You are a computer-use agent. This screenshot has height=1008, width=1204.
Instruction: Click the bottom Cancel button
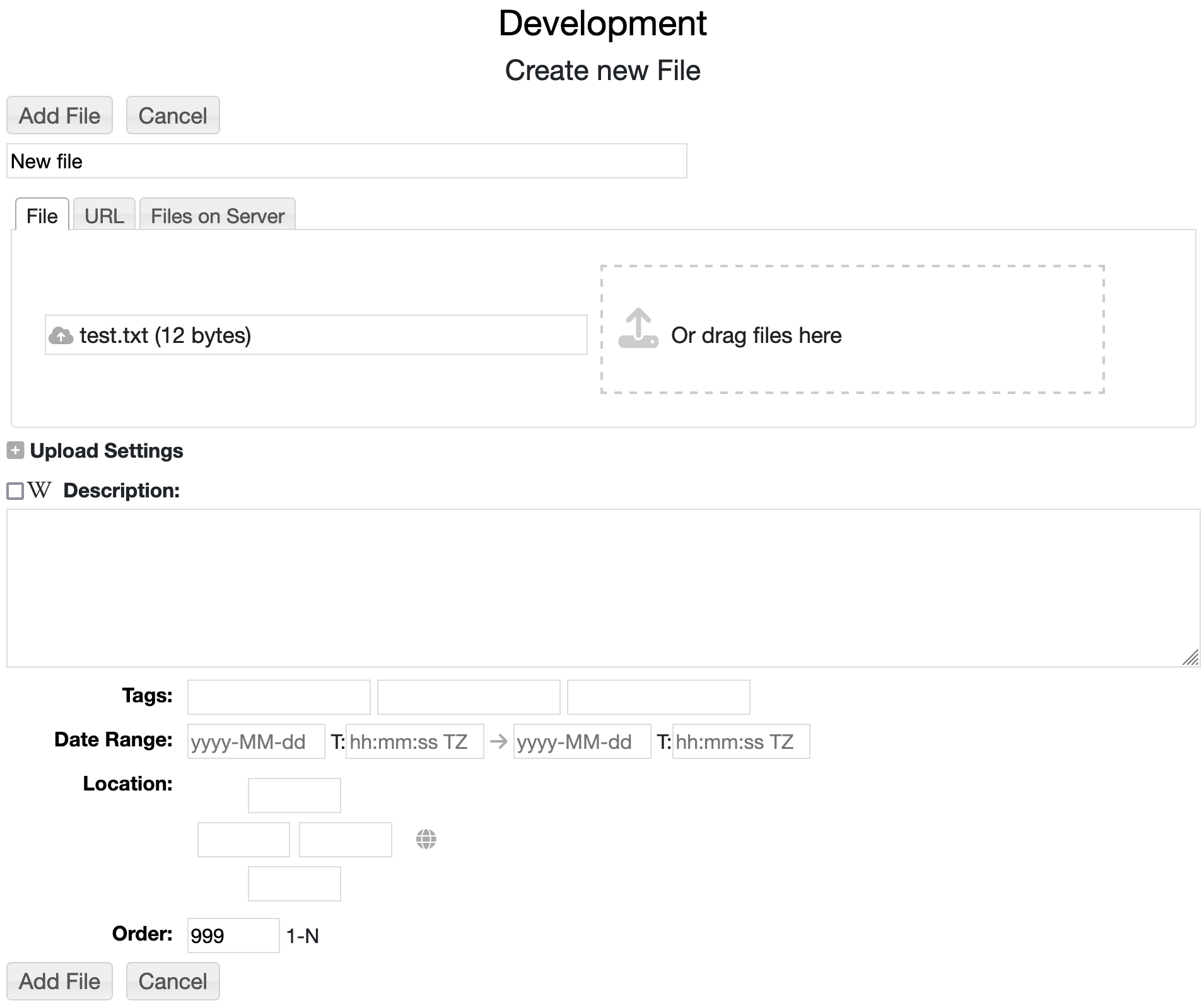coord(172,981)
